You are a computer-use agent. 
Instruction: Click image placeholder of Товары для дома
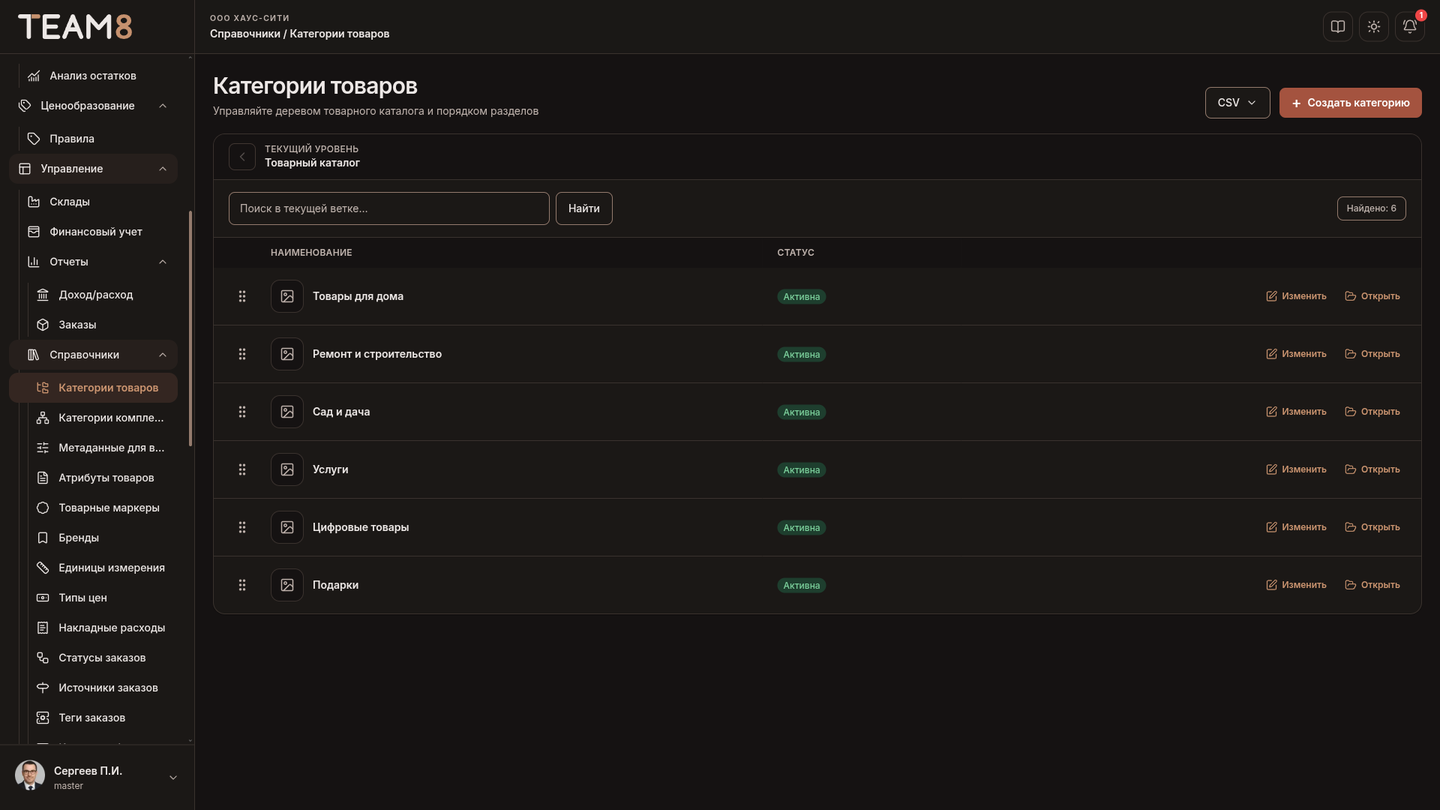[287, 296]
